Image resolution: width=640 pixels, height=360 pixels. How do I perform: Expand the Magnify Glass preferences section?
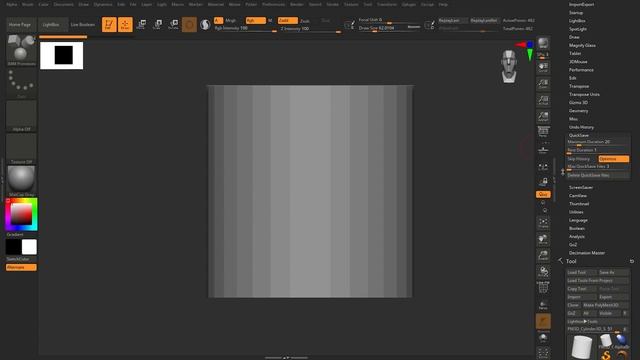pos(582,45)
